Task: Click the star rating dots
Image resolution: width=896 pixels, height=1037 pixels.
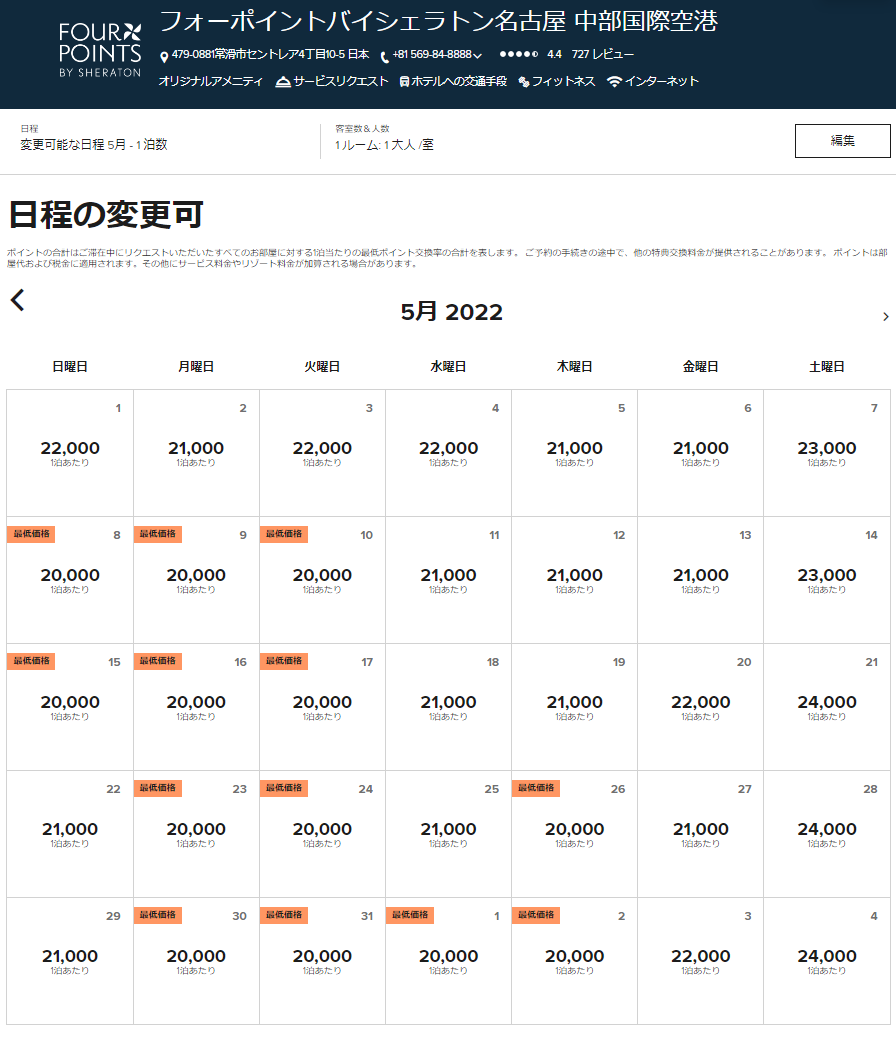Action: tap(518, 55)
